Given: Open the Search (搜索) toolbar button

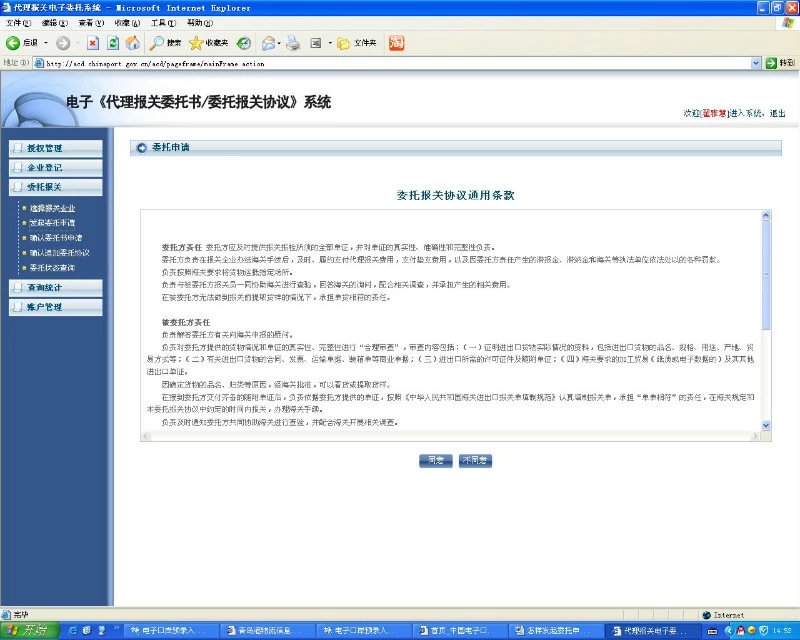Looking at the screenshot, I should click(165, 43).
